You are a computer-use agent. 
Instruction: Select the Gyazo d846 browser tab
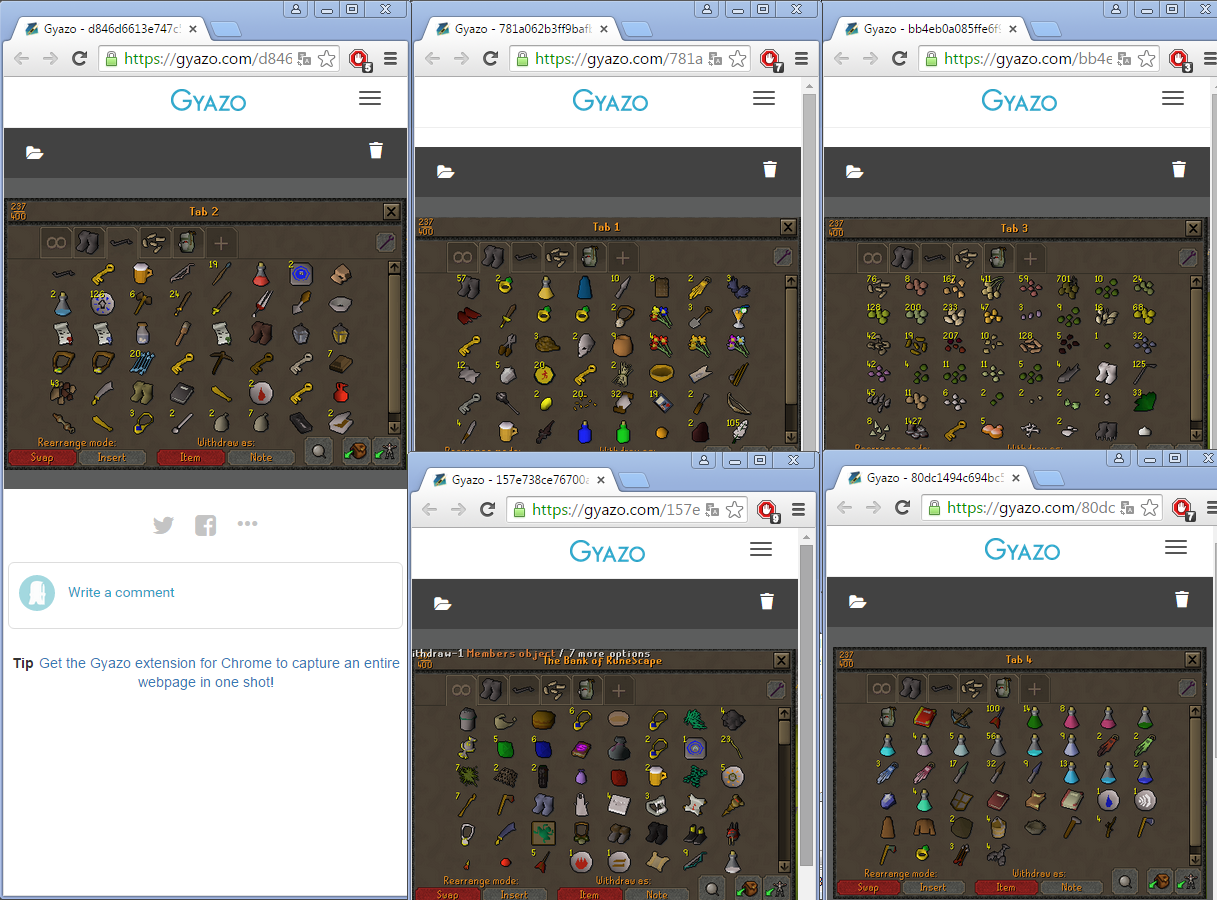tap(108, 29)
